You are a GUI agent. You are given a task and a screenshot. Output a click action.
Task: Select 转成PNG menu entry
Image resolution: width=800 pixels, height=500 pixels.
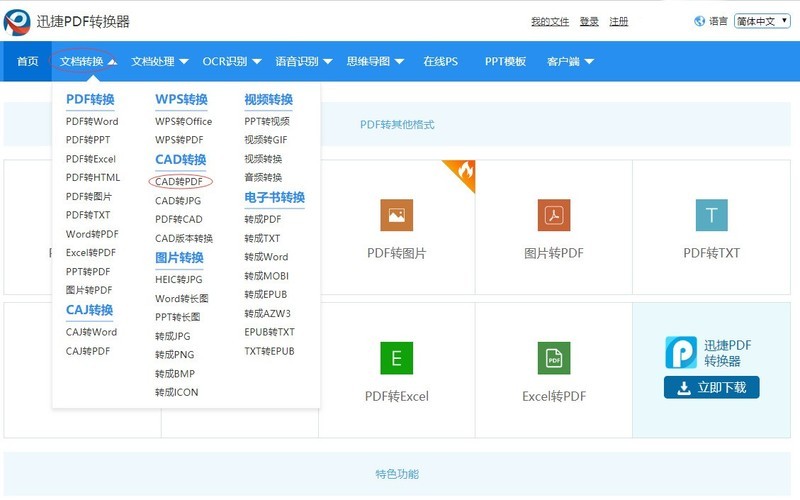coord(174,355)
